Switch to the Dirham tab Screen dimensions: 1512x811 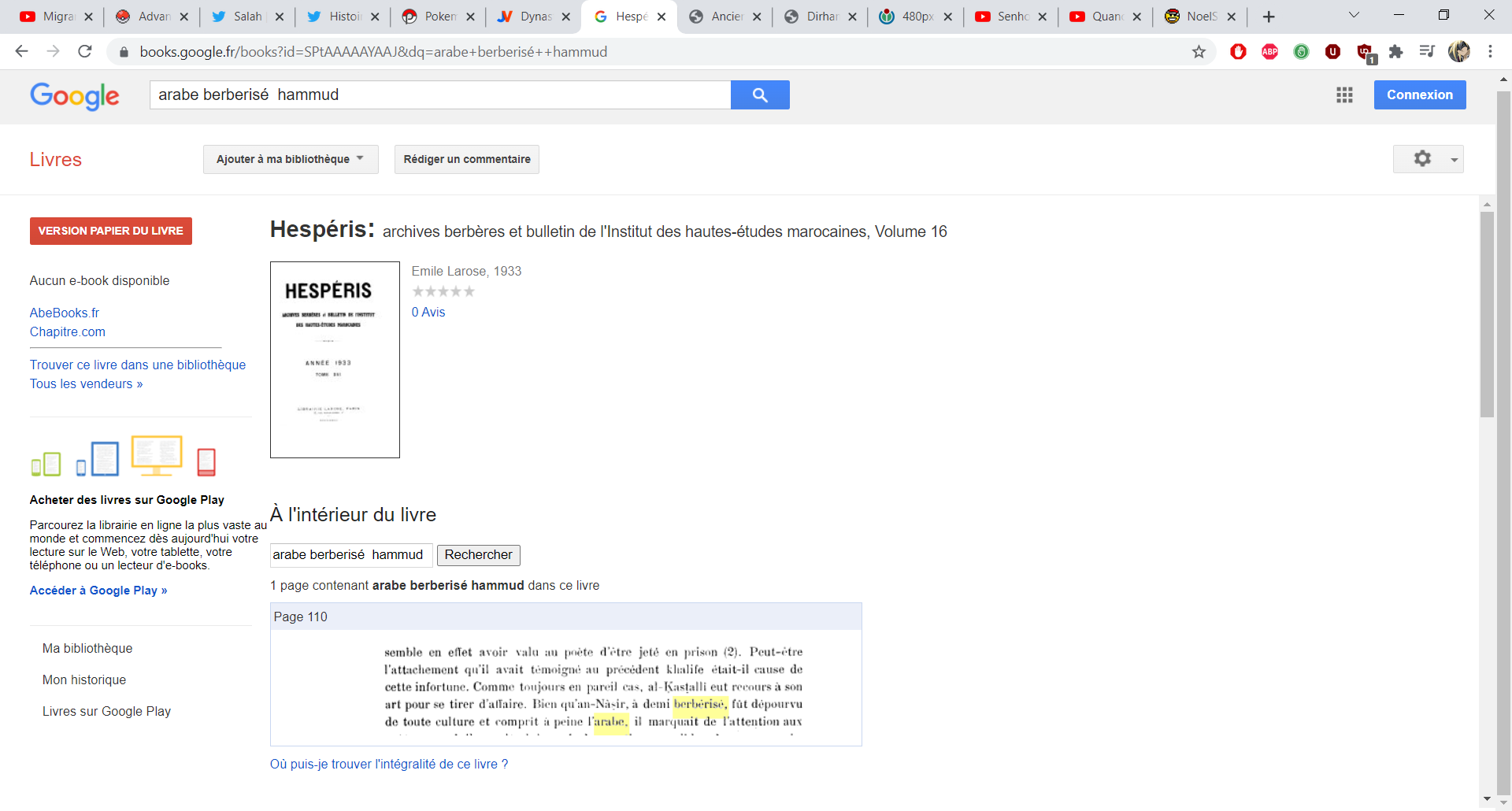pos(821,17)
